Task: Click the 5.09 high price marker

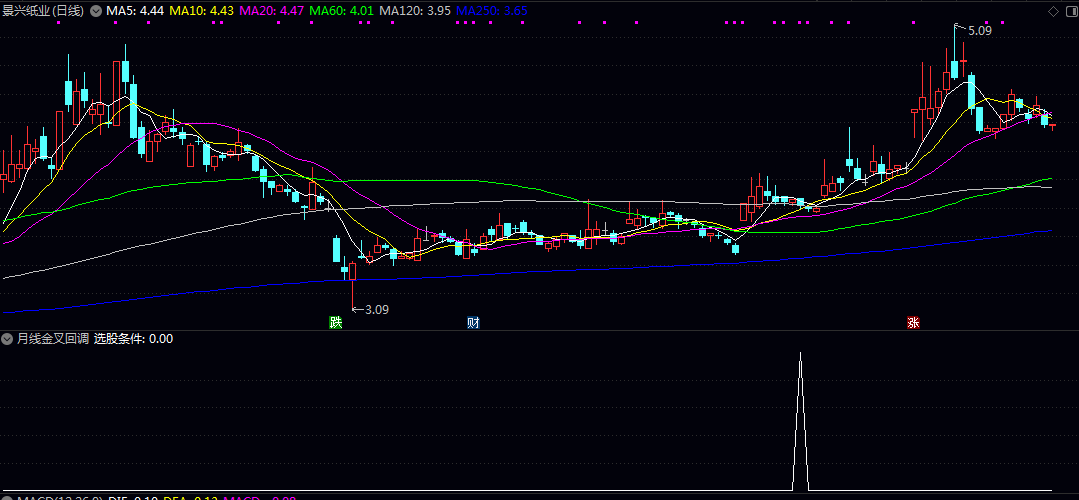Action: pyautogui.click(x=979, y=31)
